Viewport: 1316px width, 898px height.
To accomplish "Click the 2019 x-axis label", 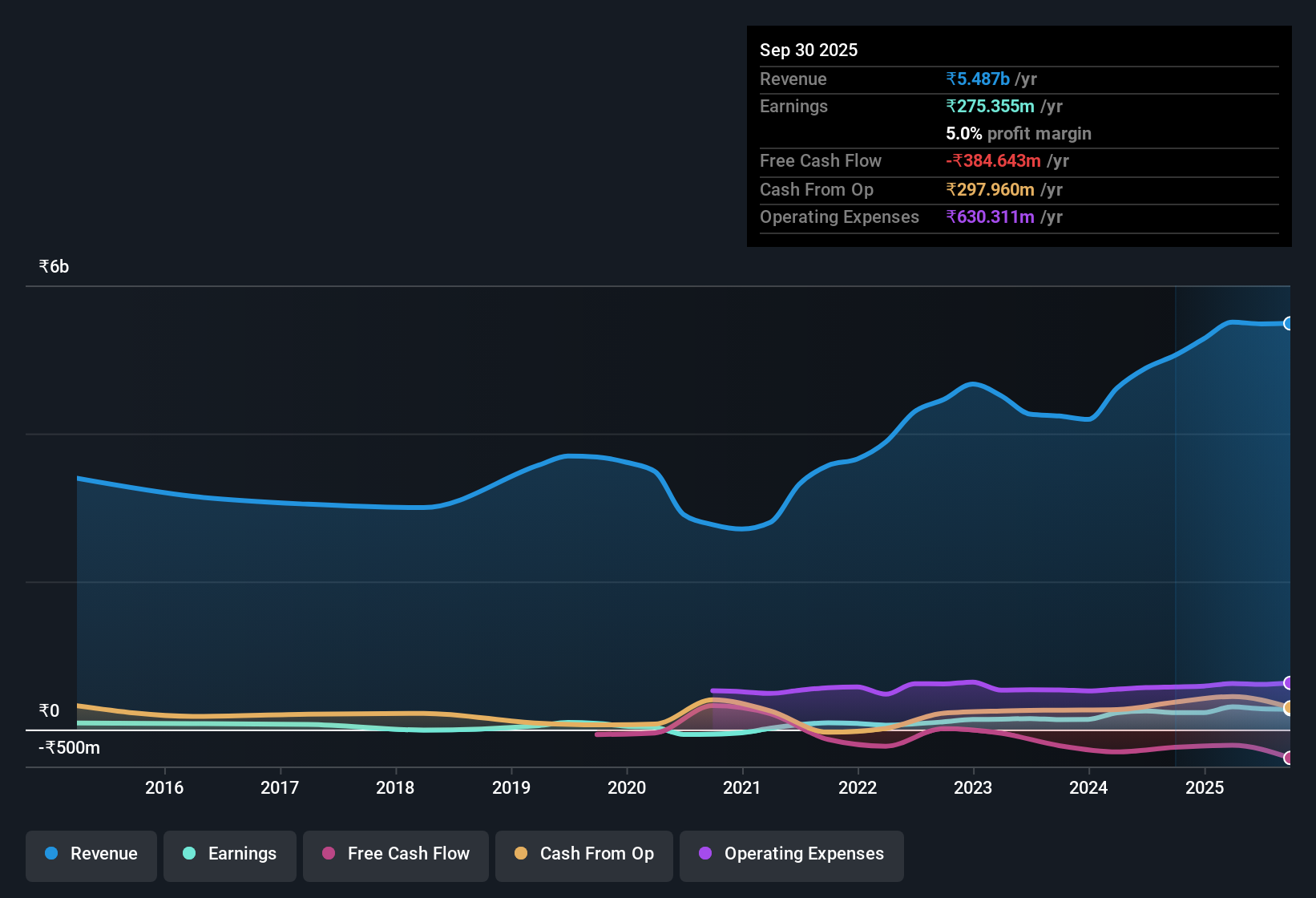I will coord(511,787).
